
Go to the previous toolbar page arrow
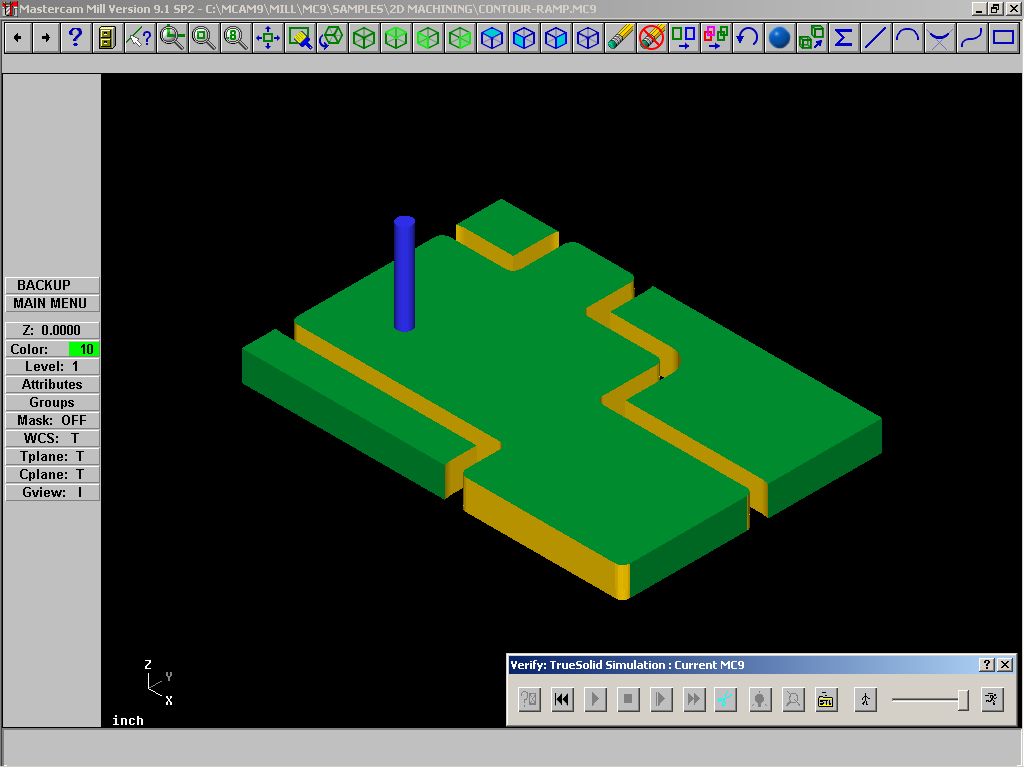[18, 38]
